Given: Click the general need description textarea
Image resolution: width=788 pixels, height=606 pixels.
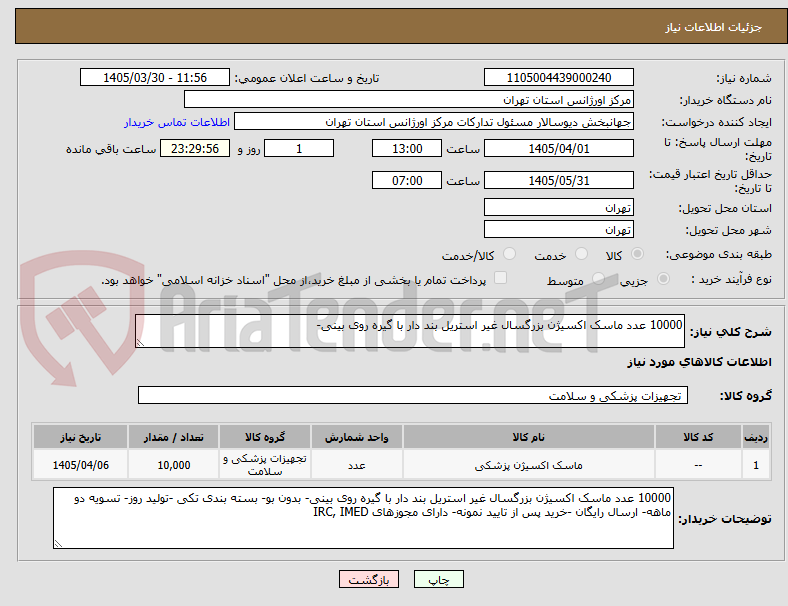Looking at the screenshot, I should pos(410,331).
